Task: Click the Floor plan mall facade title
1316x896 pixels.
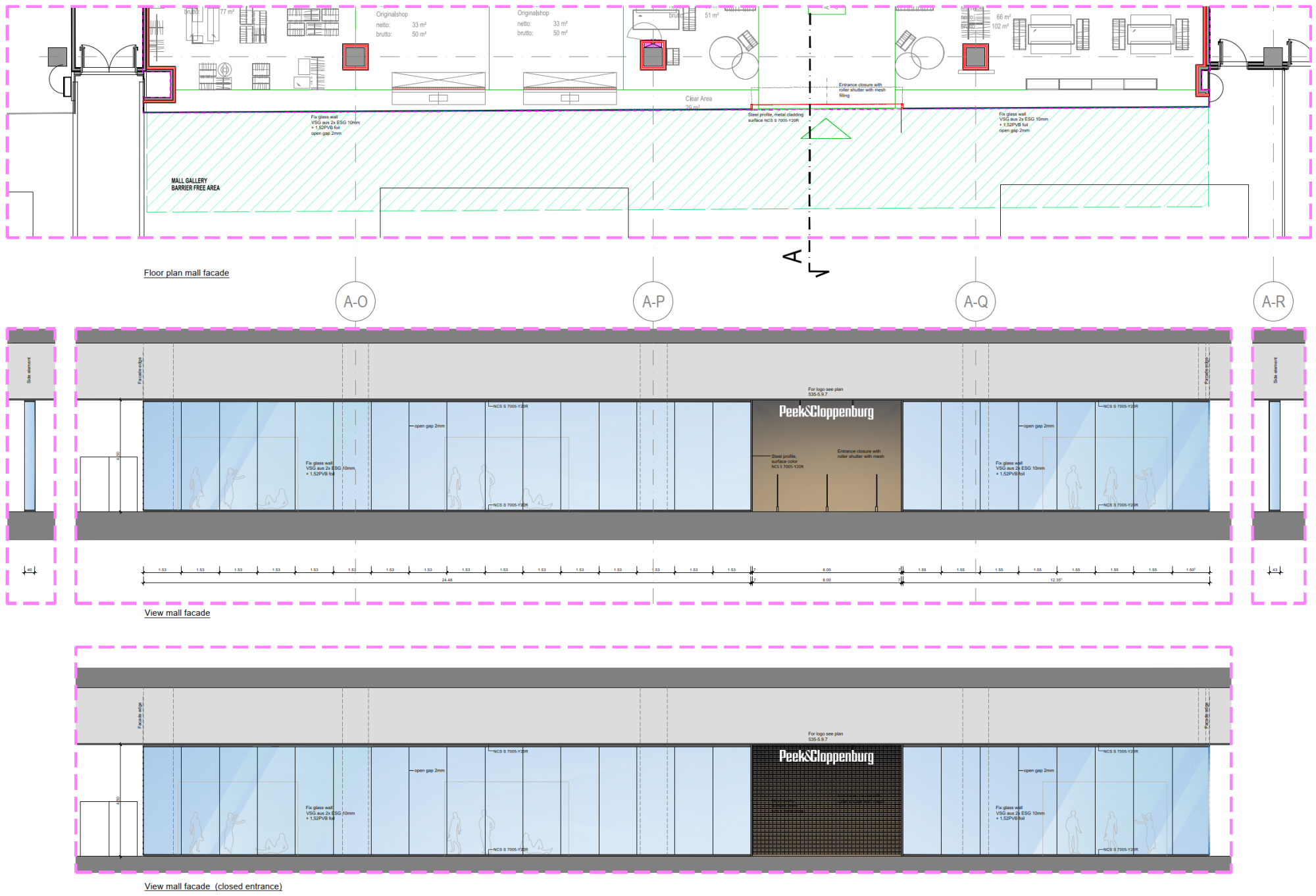Action: [186, 273]
